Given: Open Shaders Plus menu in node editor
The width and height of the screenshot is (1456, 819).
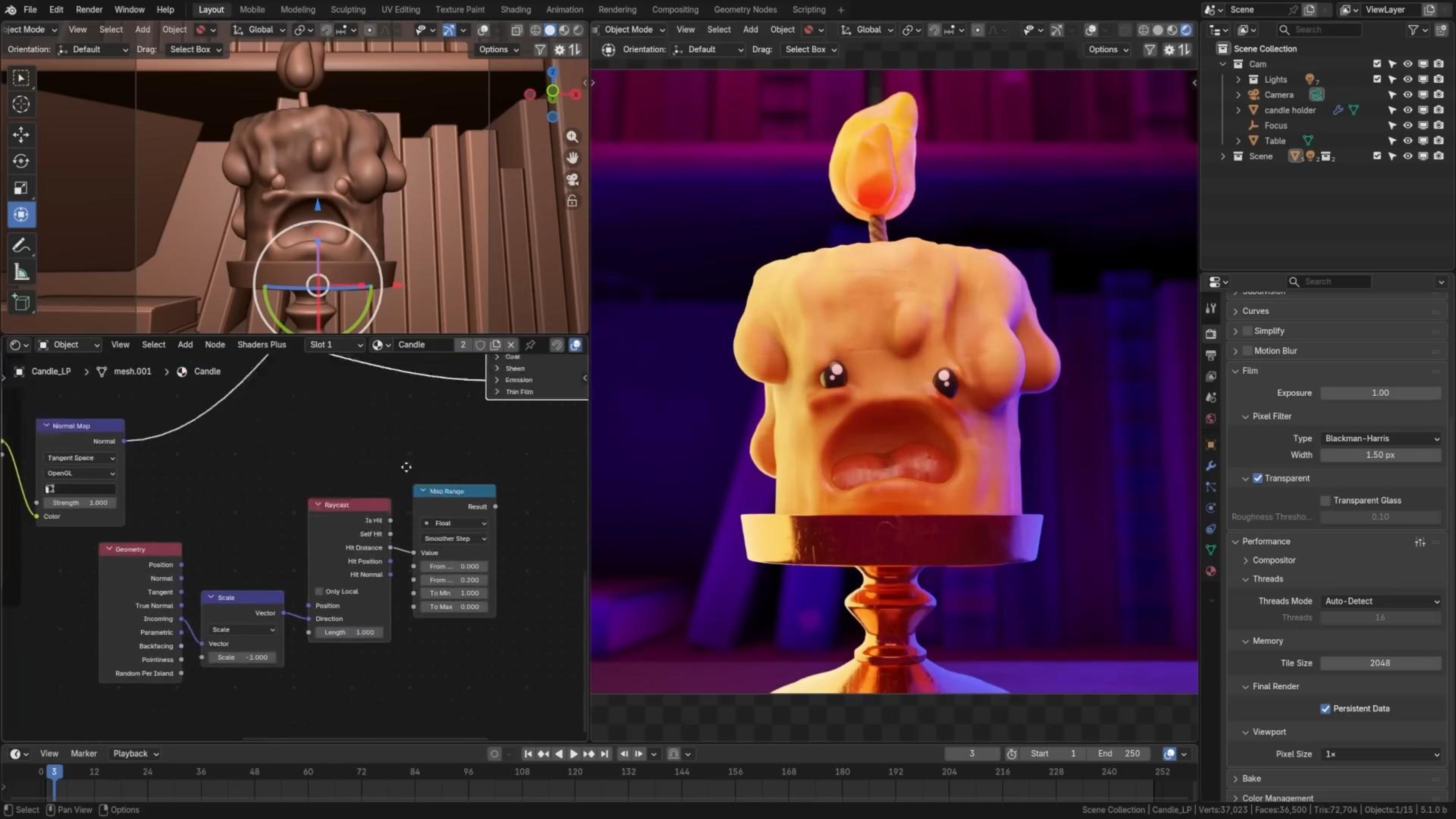Looking at the screenshot, I should coord(261,345).
